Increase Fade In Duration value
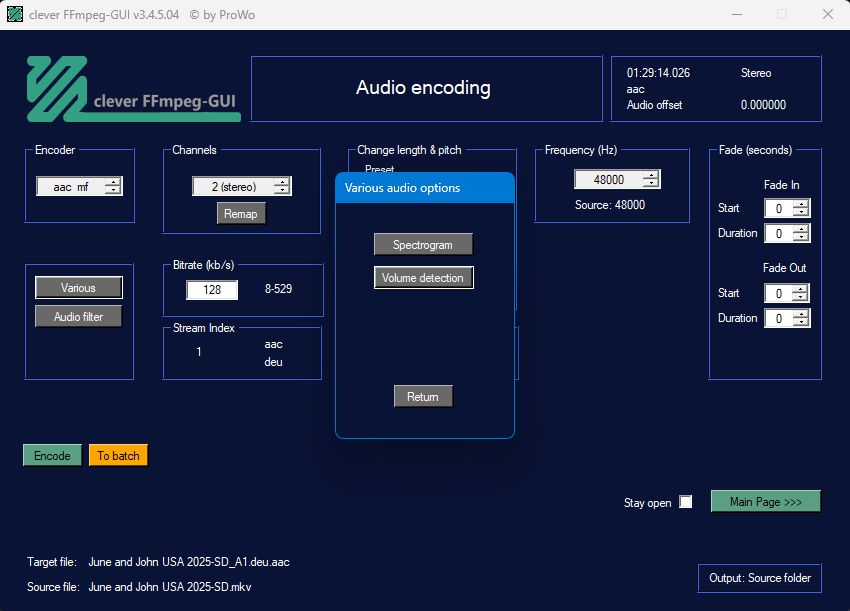 (x=801, y=229)
